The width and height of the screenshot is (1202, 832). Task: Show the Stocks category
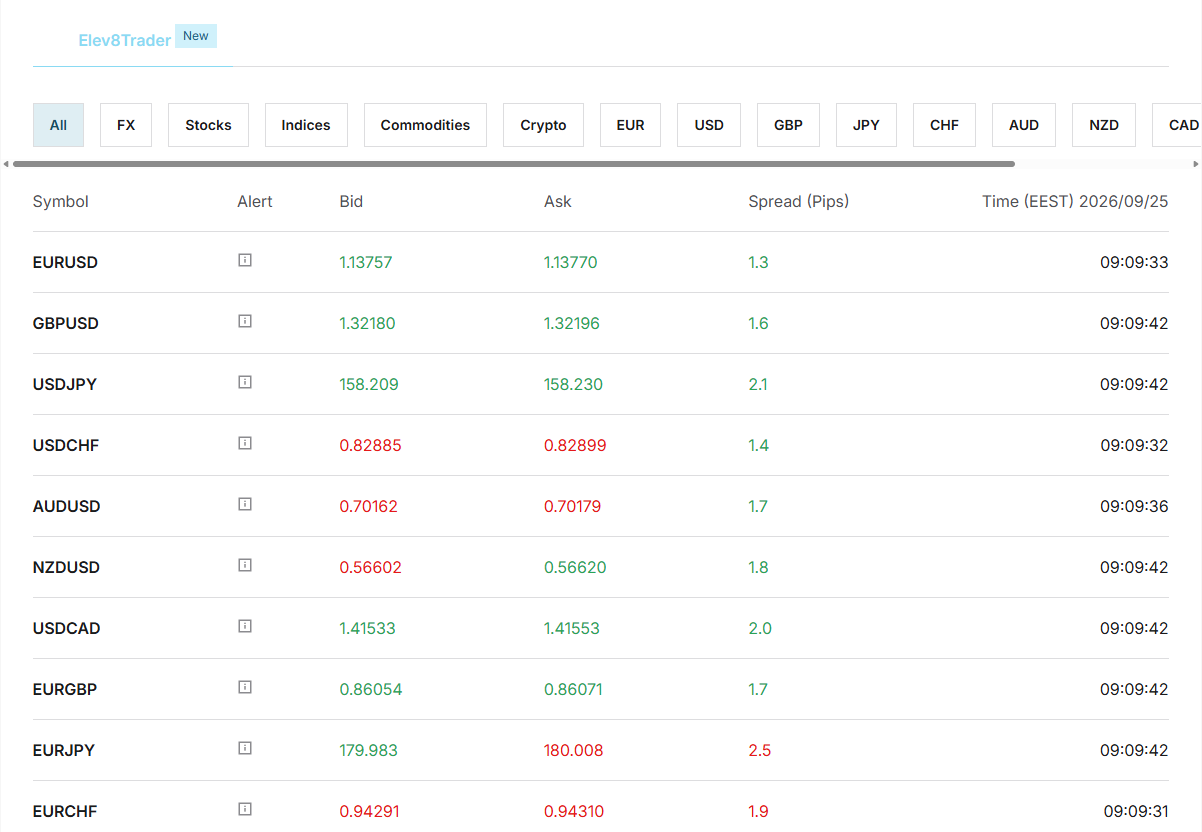[208, 125]
